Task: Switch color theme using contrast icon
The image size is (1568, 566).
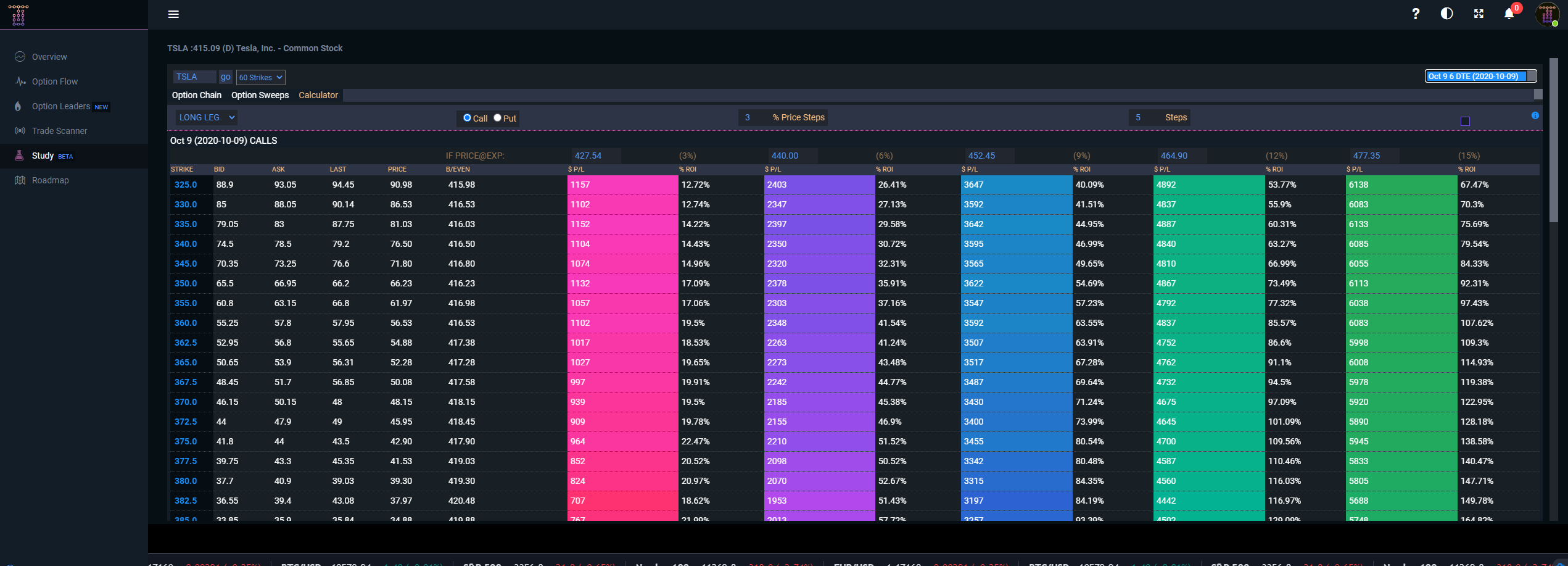Action: [x=1446, y=13]
